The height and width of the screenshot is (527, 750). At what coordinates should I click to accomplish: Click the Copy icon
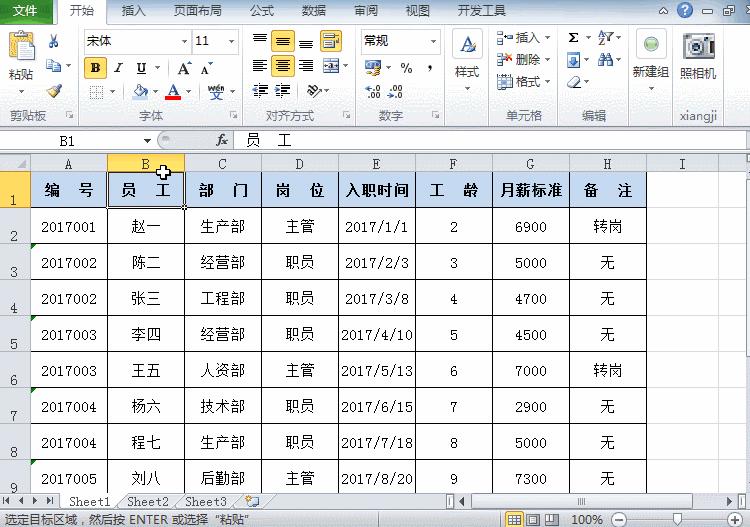[x=53, y=66]
